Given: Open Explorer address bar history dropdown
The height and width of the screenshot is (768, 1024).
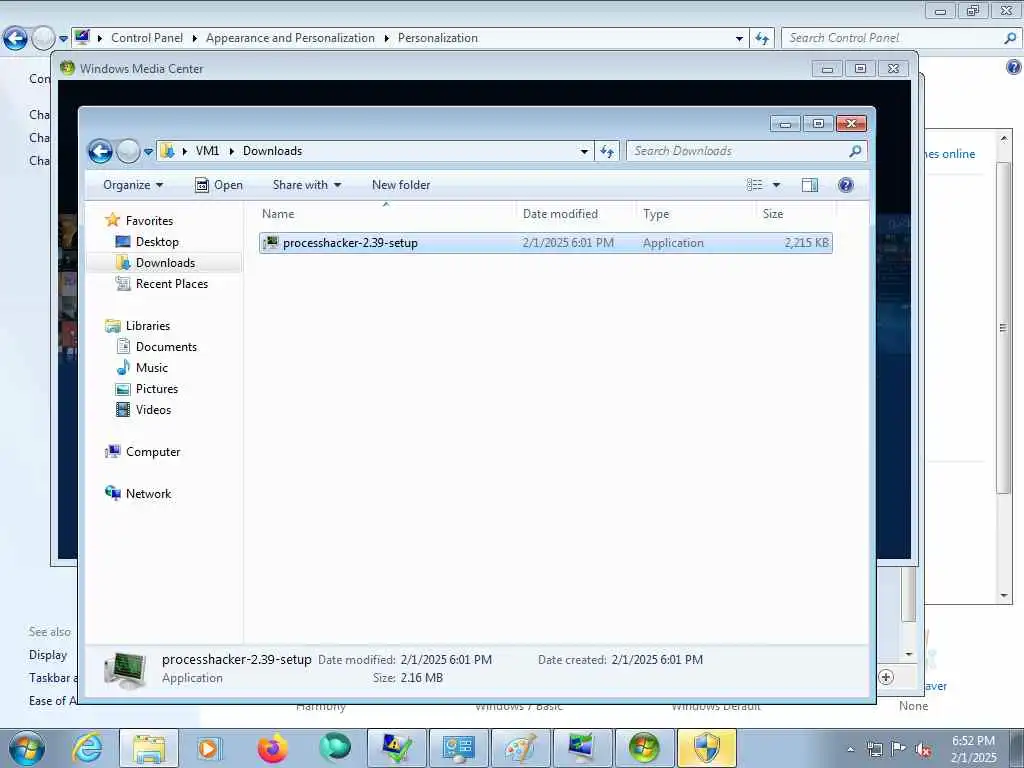Looking at the screenshot, I should click(x=584, y=152).
